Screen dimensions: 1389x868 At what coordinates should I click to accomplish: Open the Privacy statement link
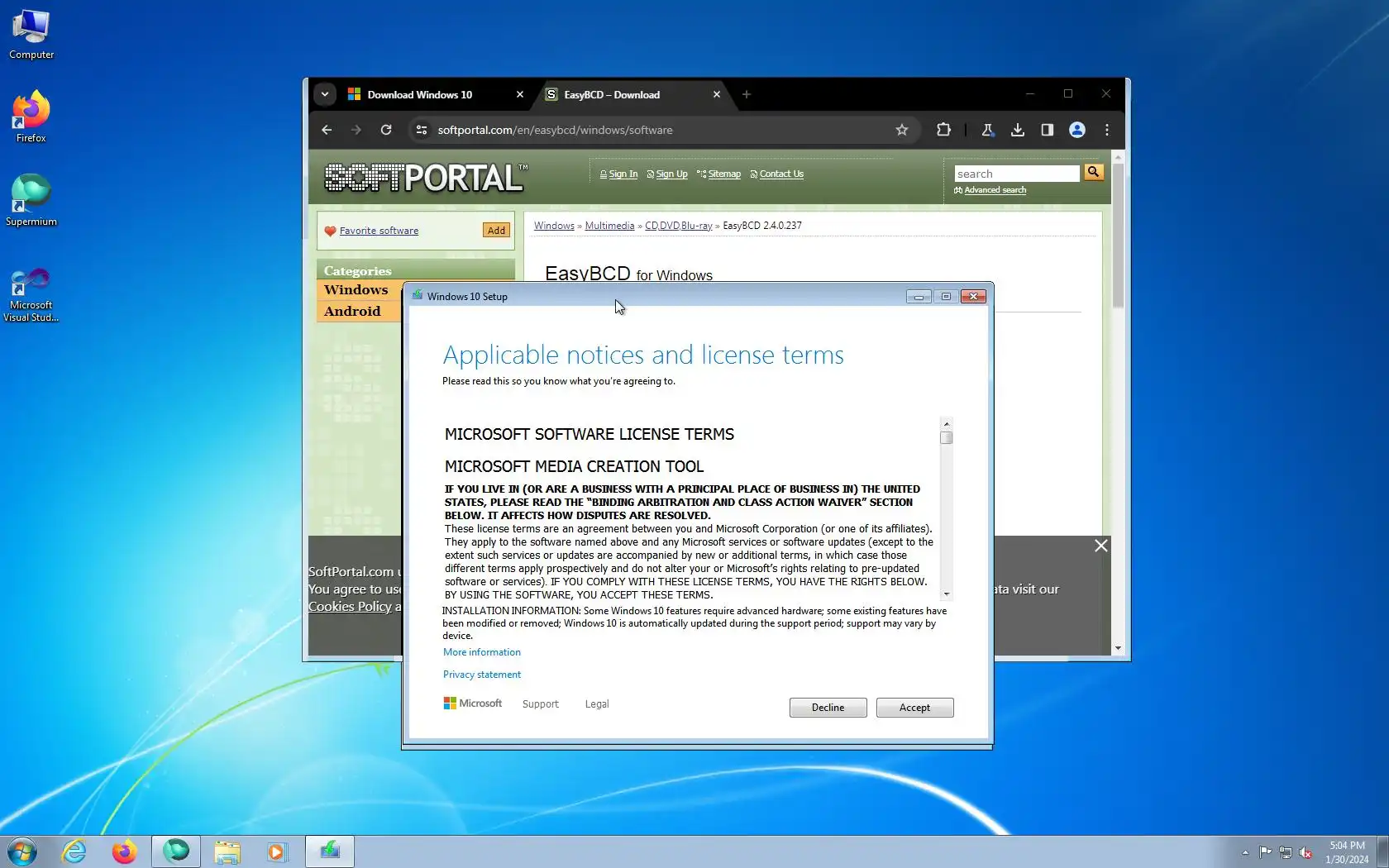[482, 675]
